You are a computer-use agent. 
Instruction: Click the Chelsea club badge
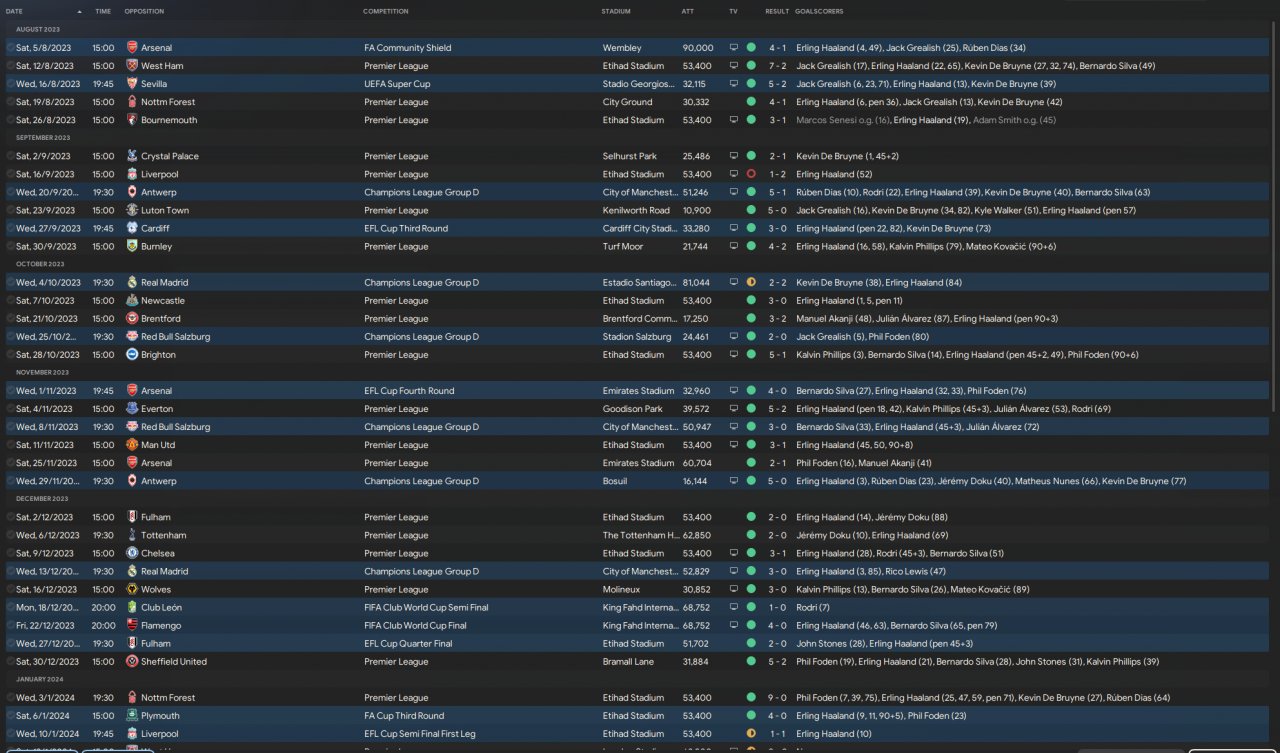click(x=132, y=553)
